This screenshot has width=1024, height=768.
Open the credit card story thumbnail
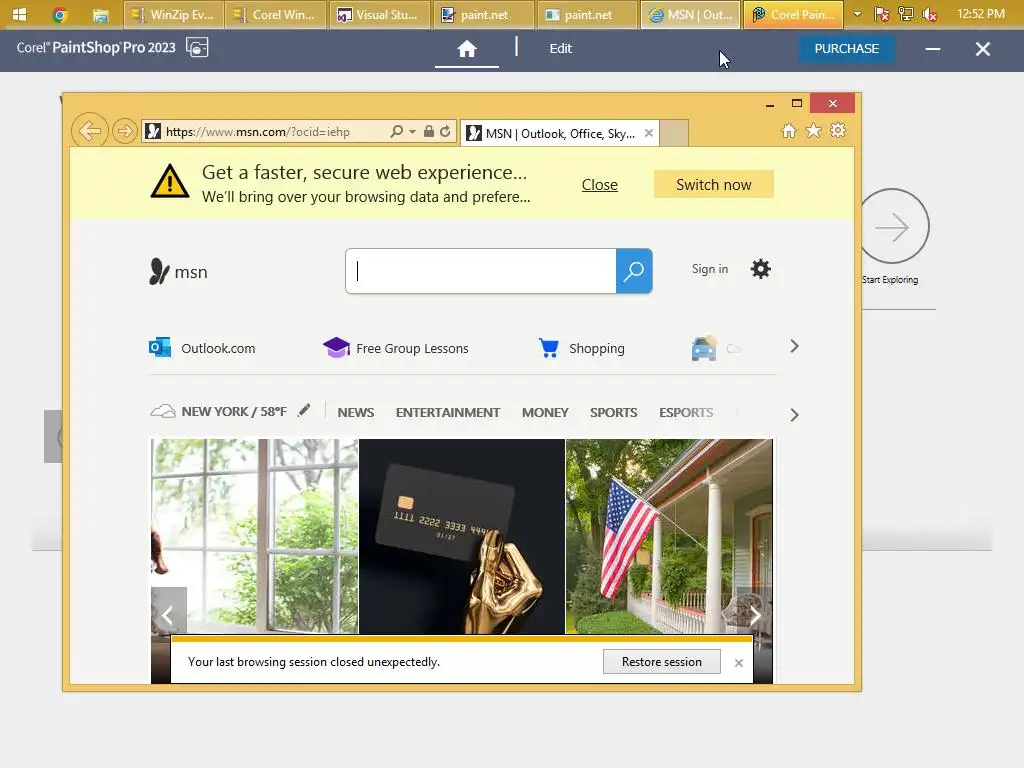462,536
